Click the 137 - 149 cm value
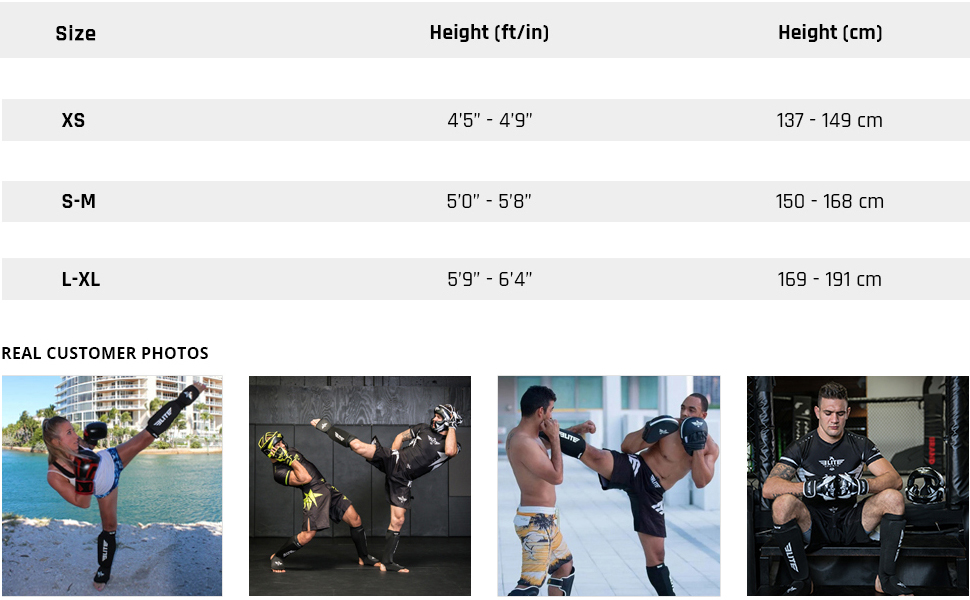Viewport: 970px width, 600px height. (x=829, y=120)
